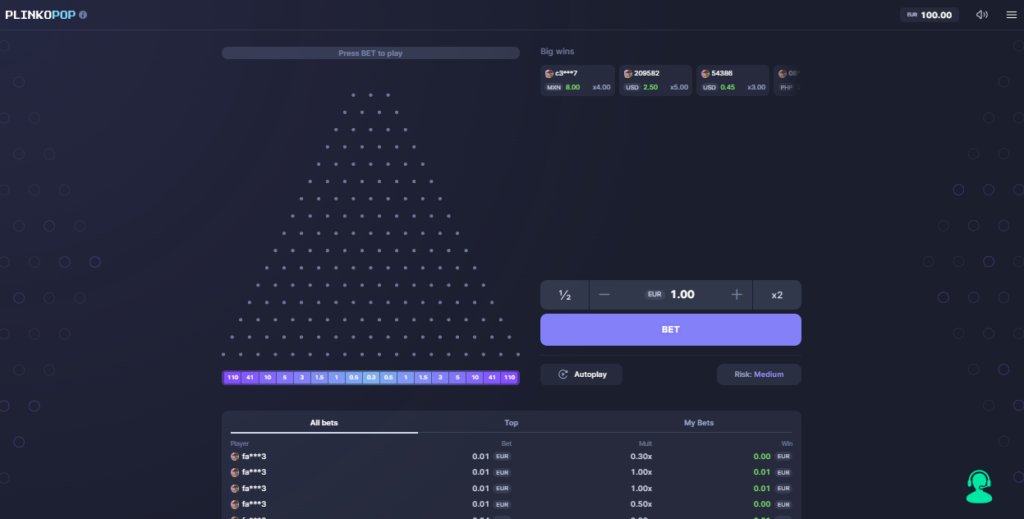Click the EUR label in bet field
Screen dimensions: 1024x519
pyautogui.click(x=654, y=294)
